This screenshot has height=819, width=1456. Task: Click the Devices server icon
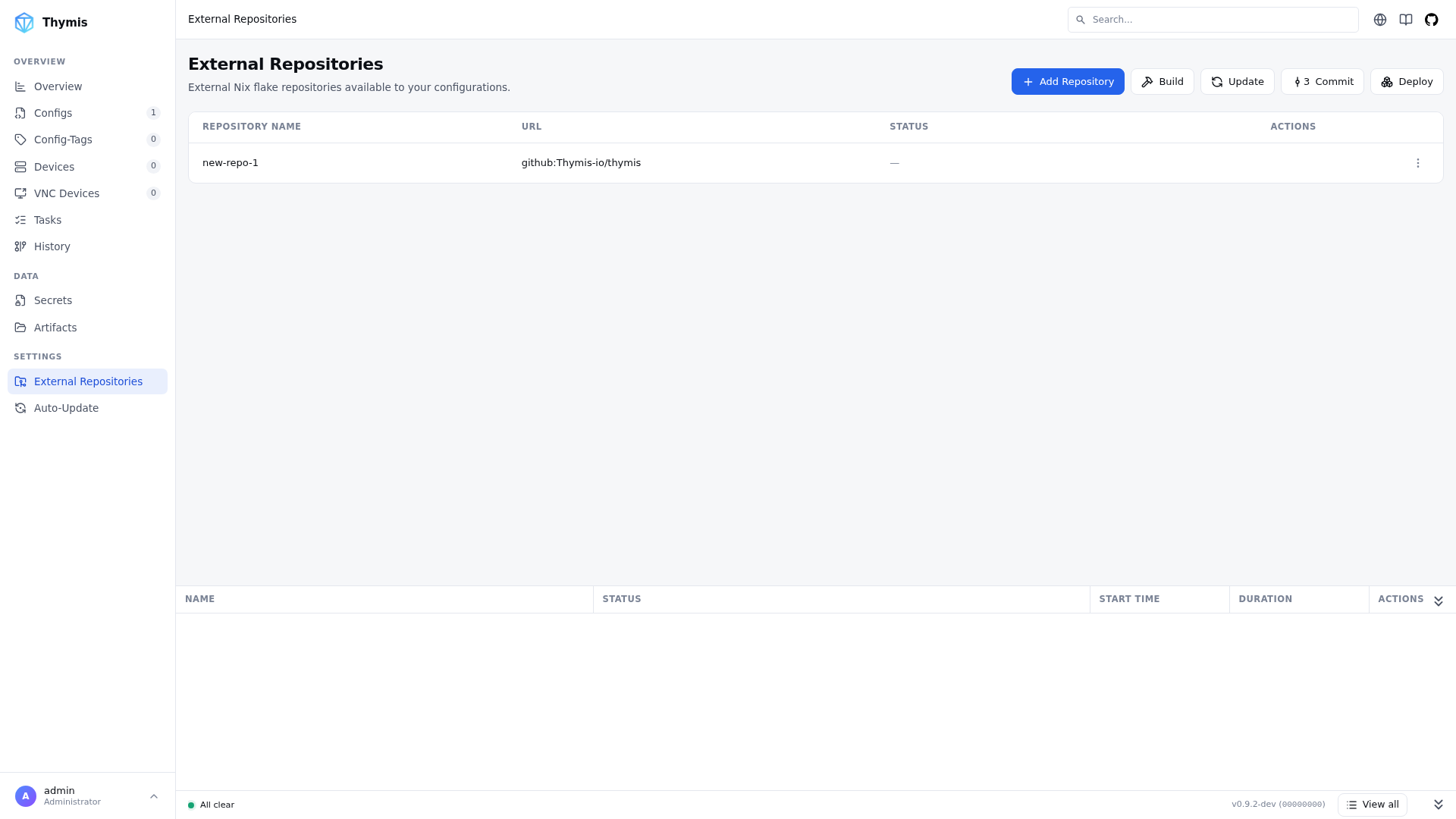[x=20, y=167]
